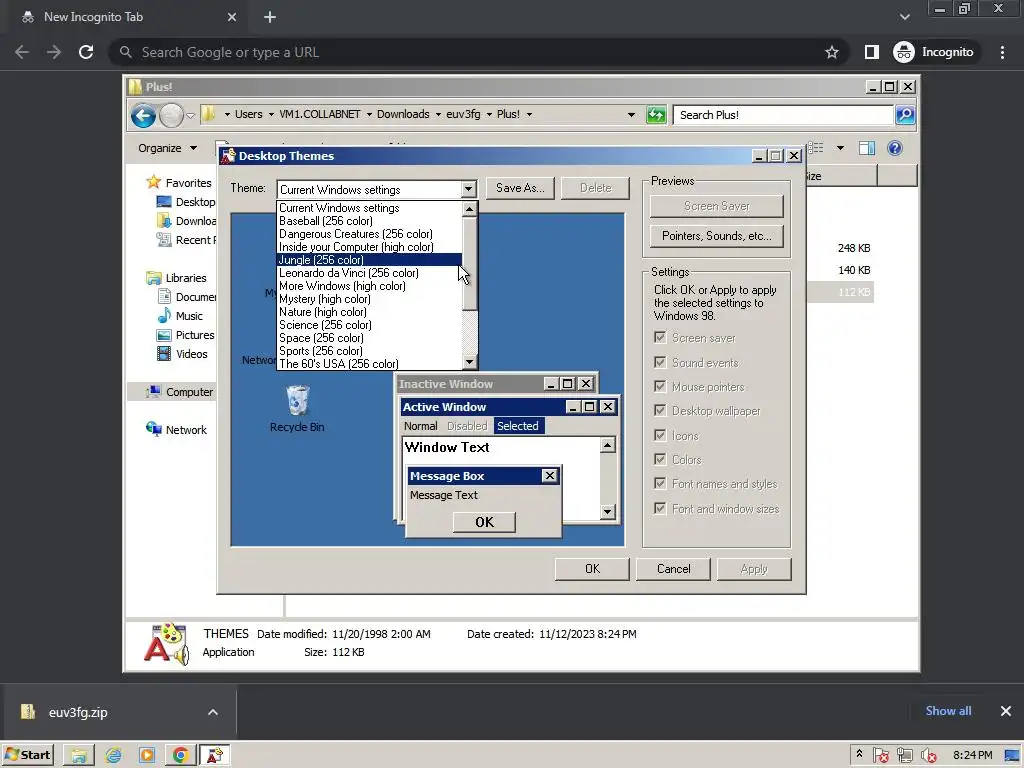Click OK in Desktop Themes dialog
Screen dimensions: 1024x768
[x=592, y=569]
